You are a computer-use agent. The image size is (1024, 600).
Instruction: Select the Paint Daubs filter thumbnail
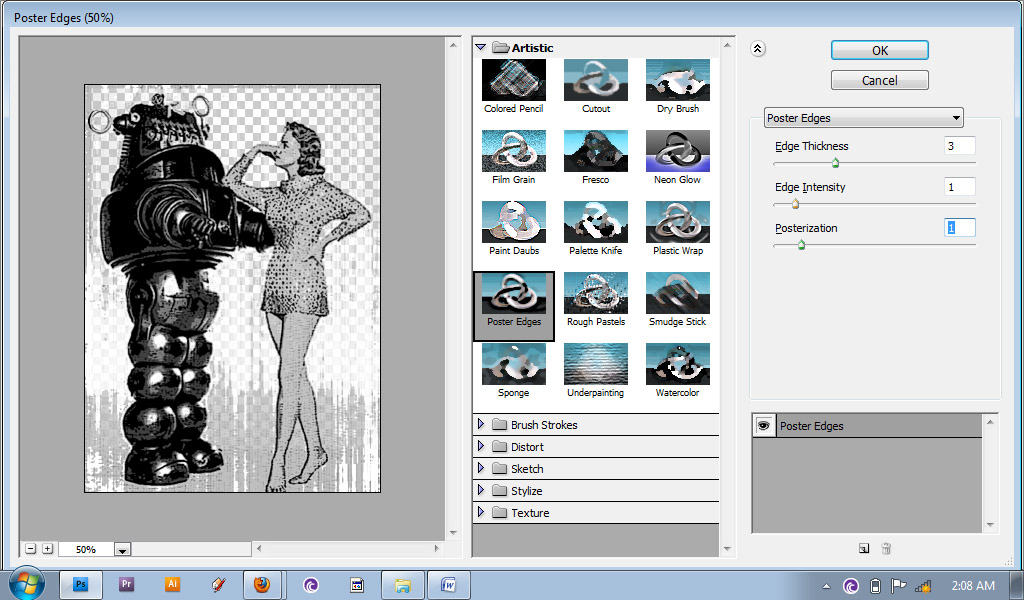pyautogui.click(x=514, y=223)
